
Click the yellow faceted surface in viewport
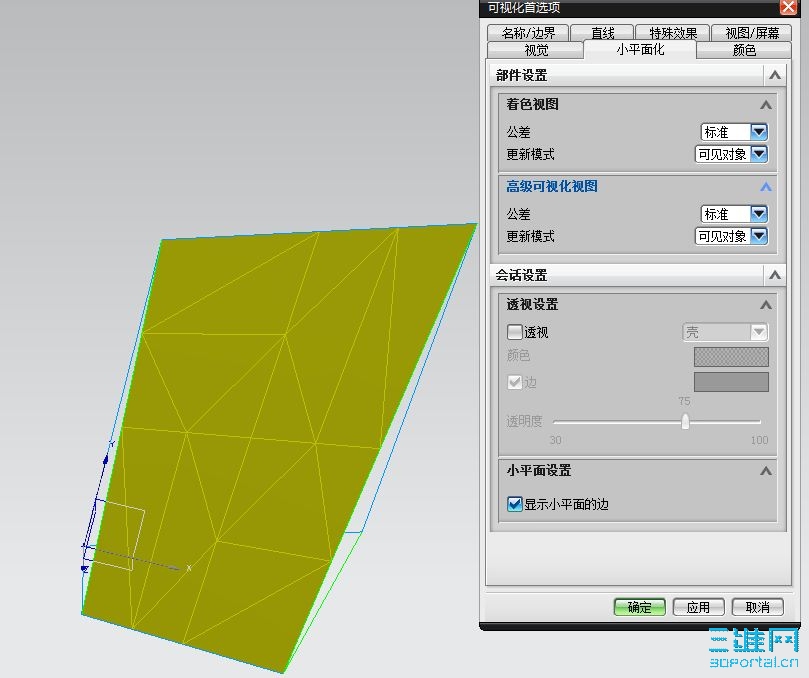pos(279,449)
